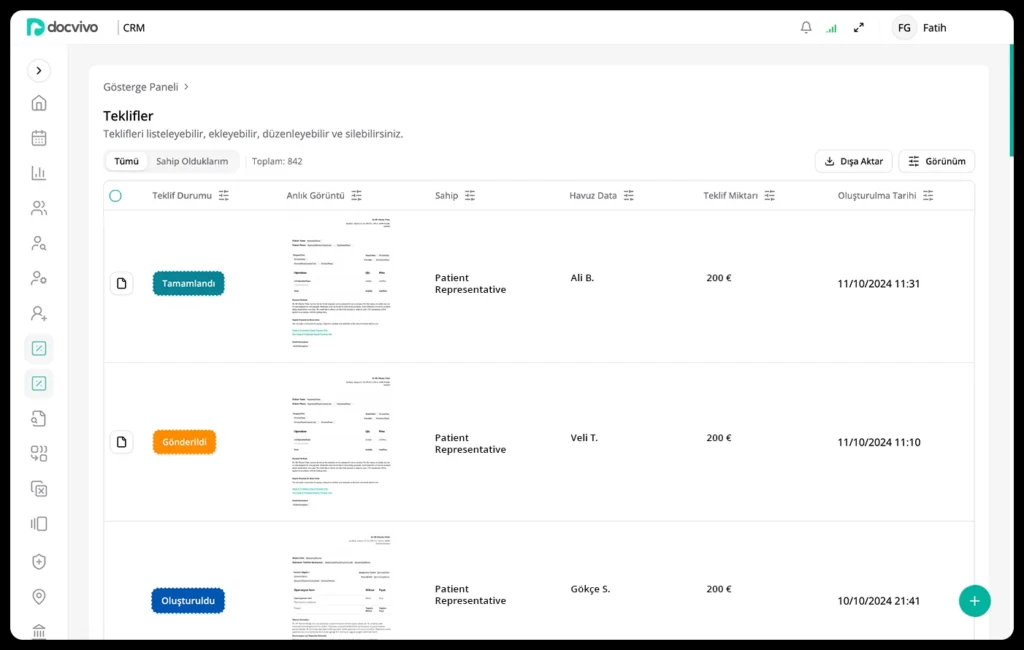Open the calendar from the sidebar
The image size is (1024, 650).
point(39,138)
